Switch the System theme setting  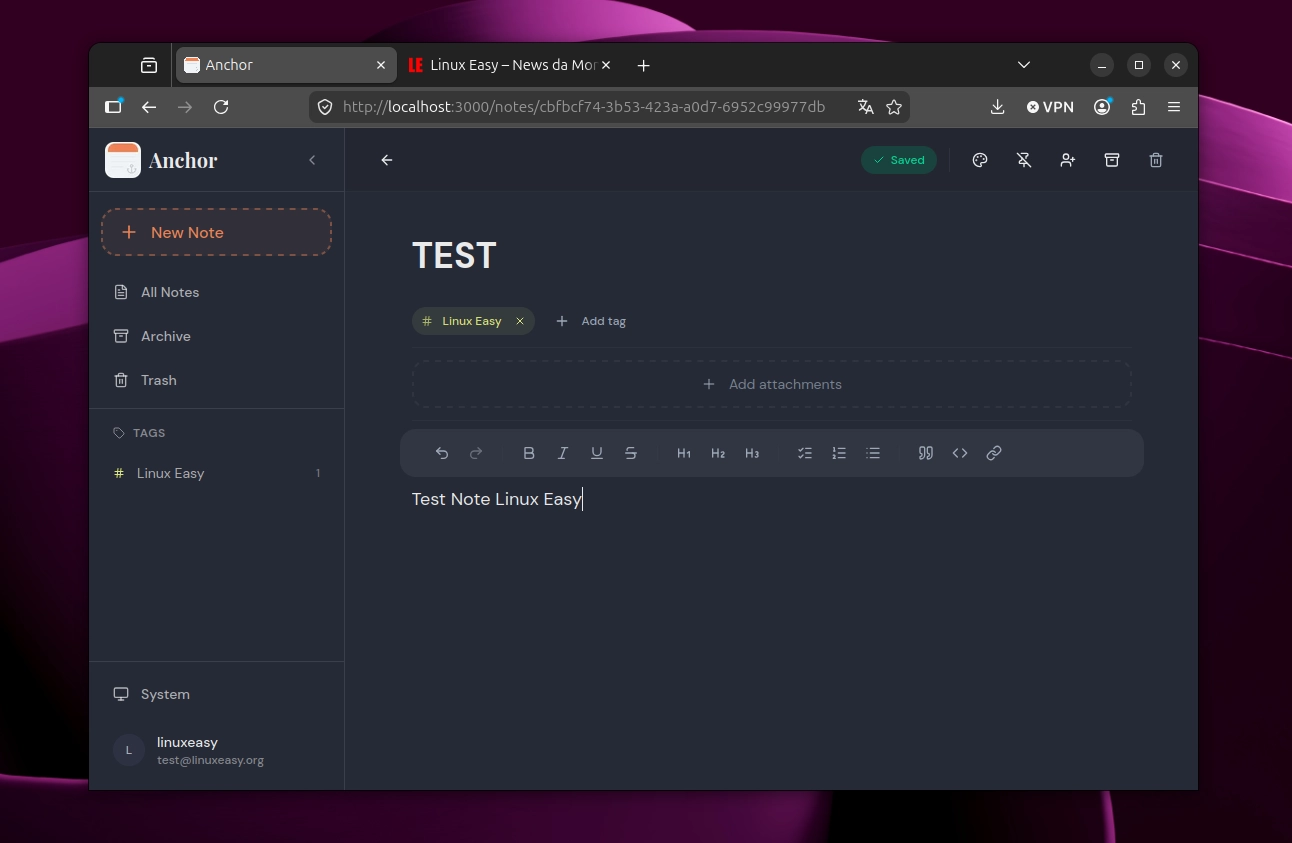(x=216, y=694)
